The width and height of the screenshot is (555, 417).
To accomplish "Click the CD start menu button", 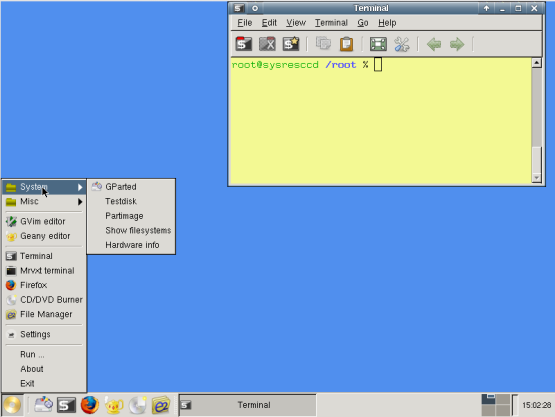I will tap(12, 405).
